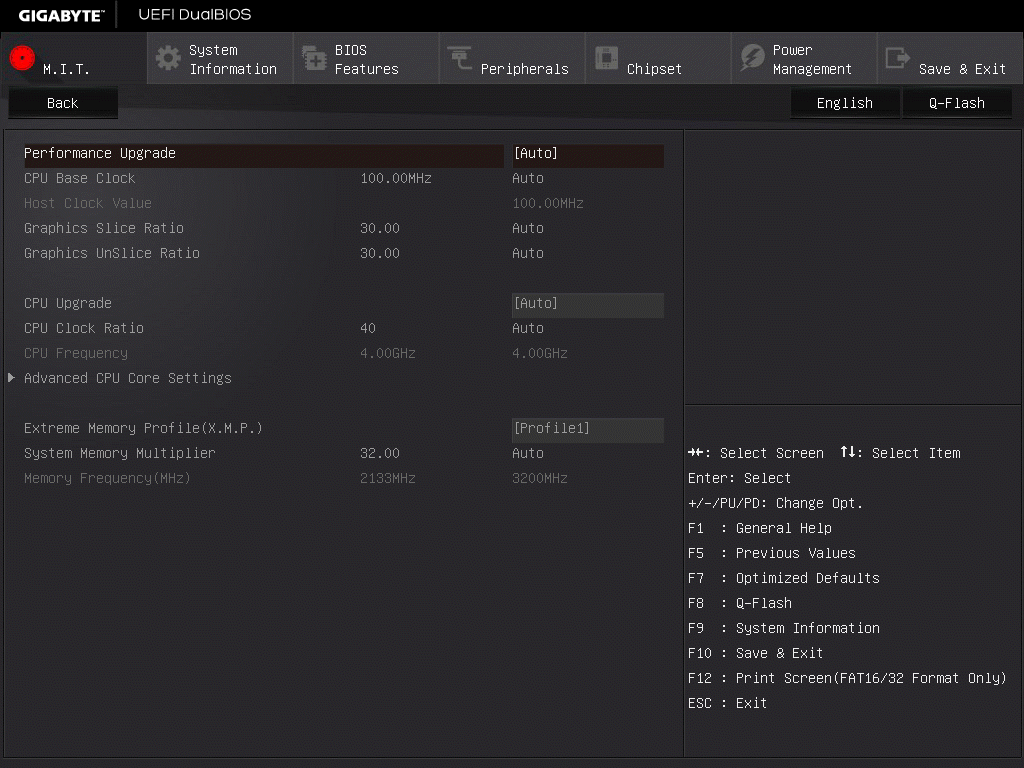
Task: Click the CPU Clock Ratio 40 value
Action: tap(368, 328)
